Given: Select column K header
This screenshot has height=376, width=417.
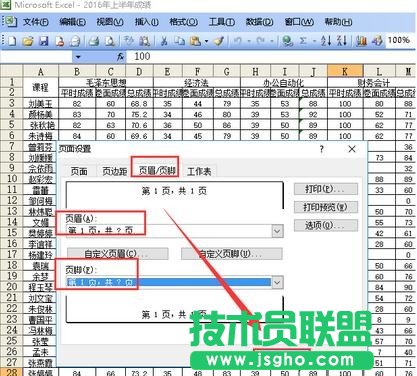Looking at the screenshot, I should click(x=345, y=71).
